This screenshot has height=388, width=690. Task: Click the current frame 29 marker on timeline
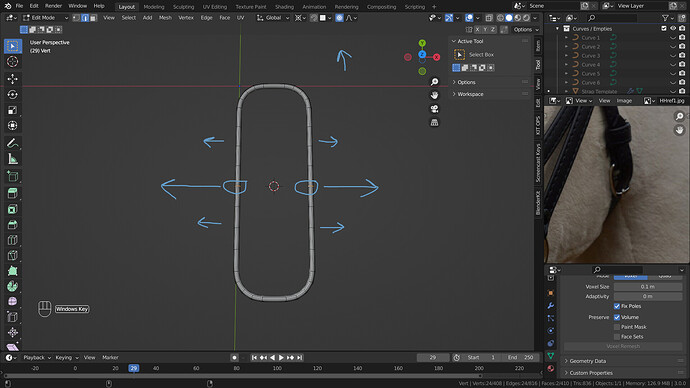pyautogui.click(x=134, y=368)
